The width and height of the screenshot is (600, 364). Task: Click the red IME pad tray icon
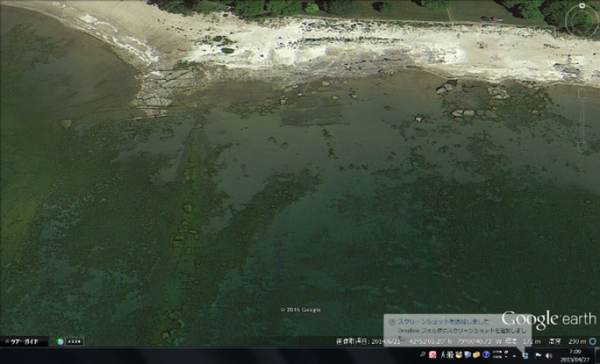coord(433,355)
